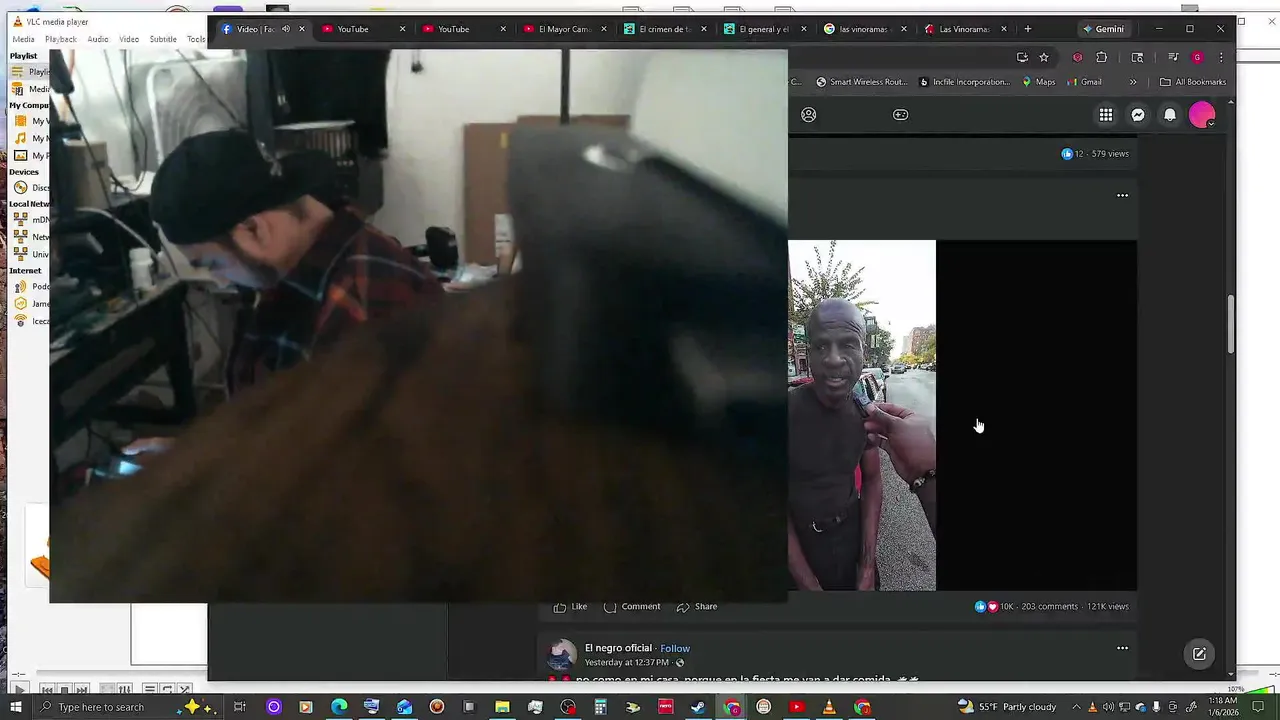Open the All Bookmarks folder
Screen dimensions: 1280x720
point(1193,82)
